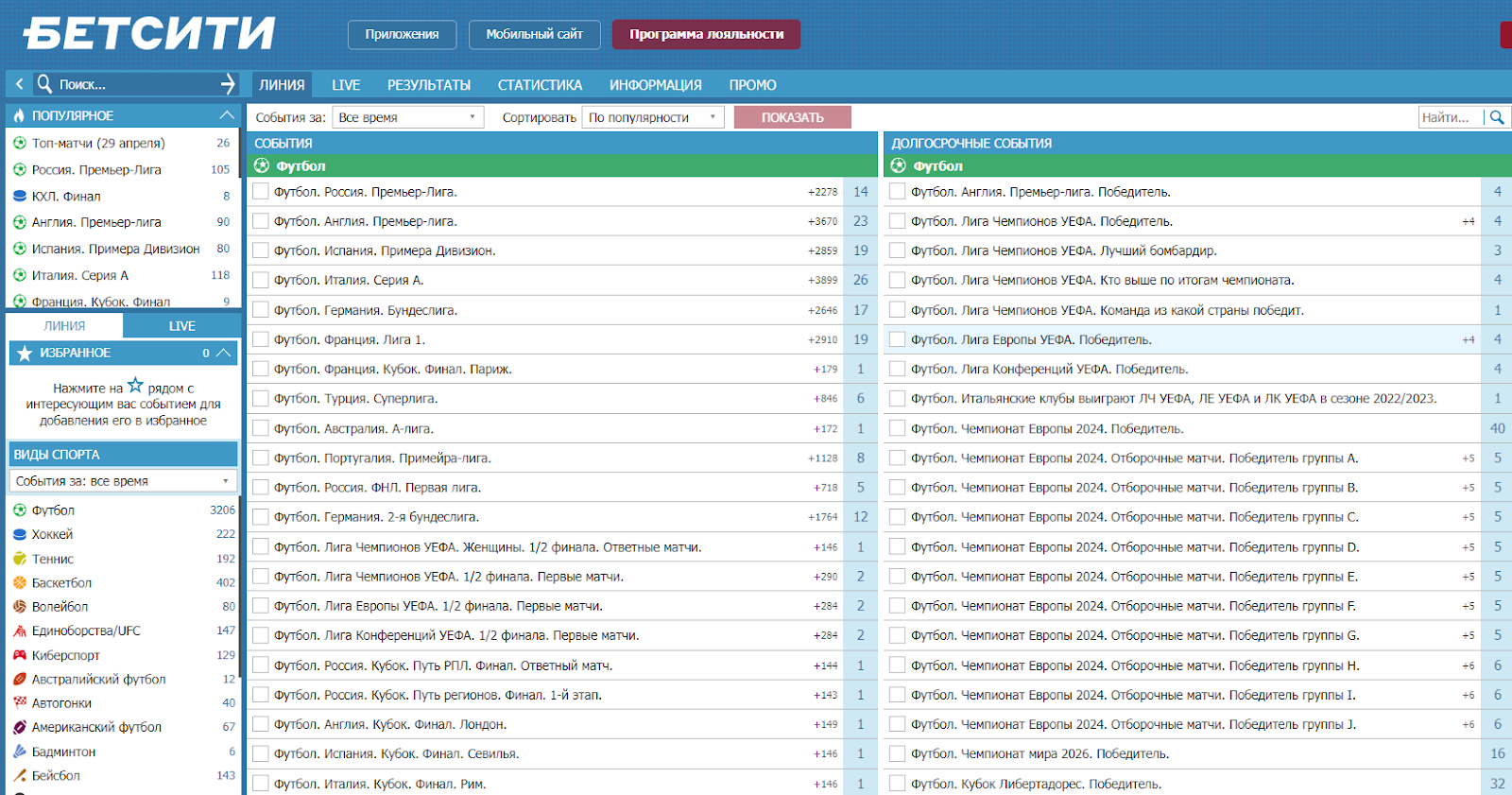Open the Англия. Премьер-лига sidebar link
1512x795 pixels.
point(96,222)
